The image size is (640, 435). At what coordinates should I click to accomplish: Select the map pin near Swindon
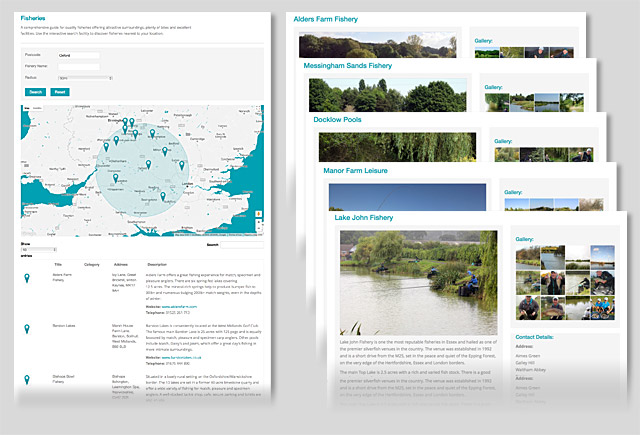pyautogui.click(x=116, y=178)
